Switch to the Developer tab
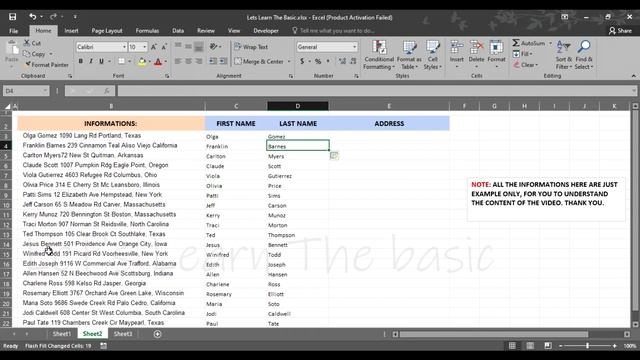The height and width of the screenshot is (360, 640). (266, 31)
